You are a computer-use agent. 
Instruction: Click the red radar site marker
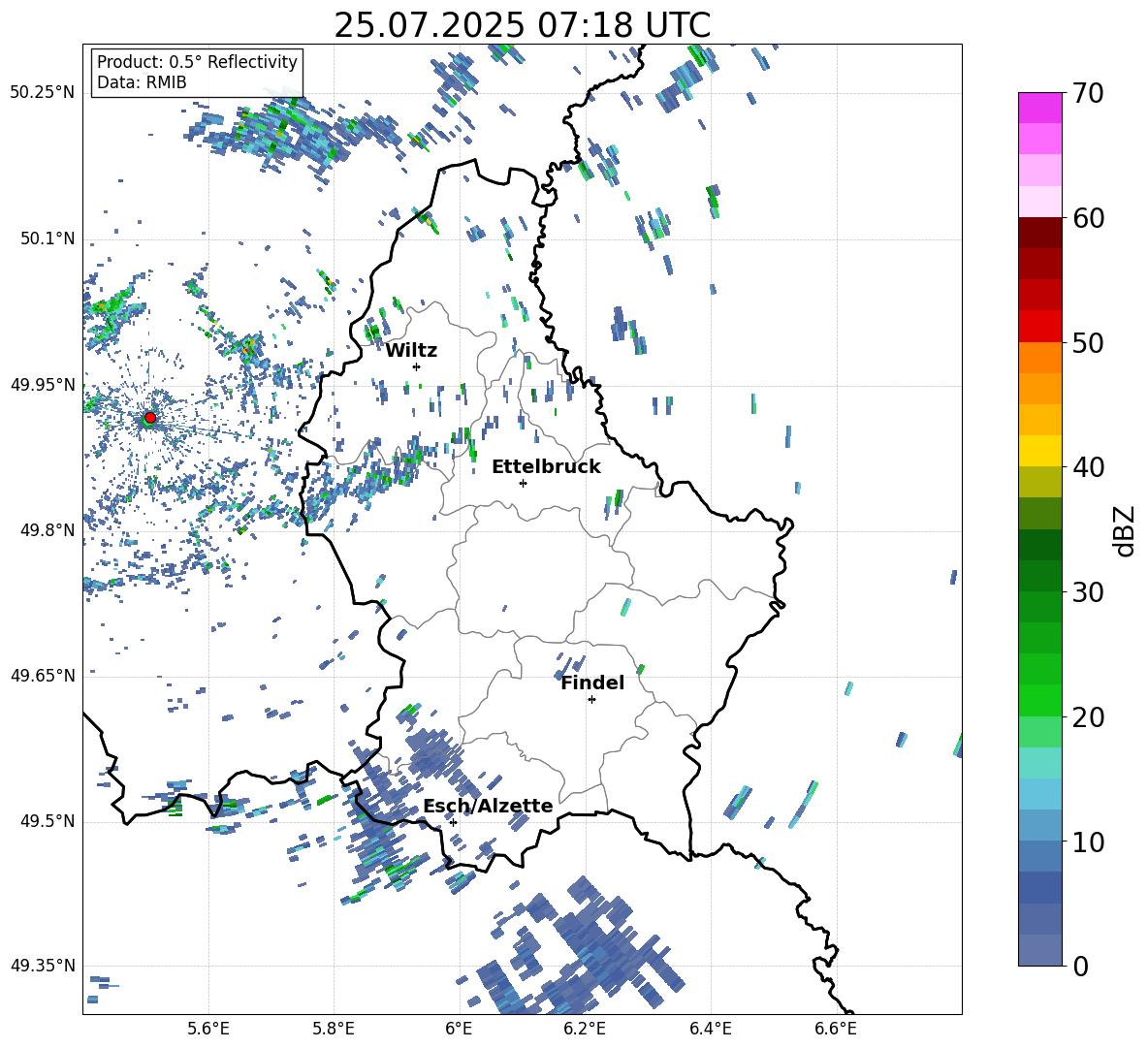[x=150, y=418]
